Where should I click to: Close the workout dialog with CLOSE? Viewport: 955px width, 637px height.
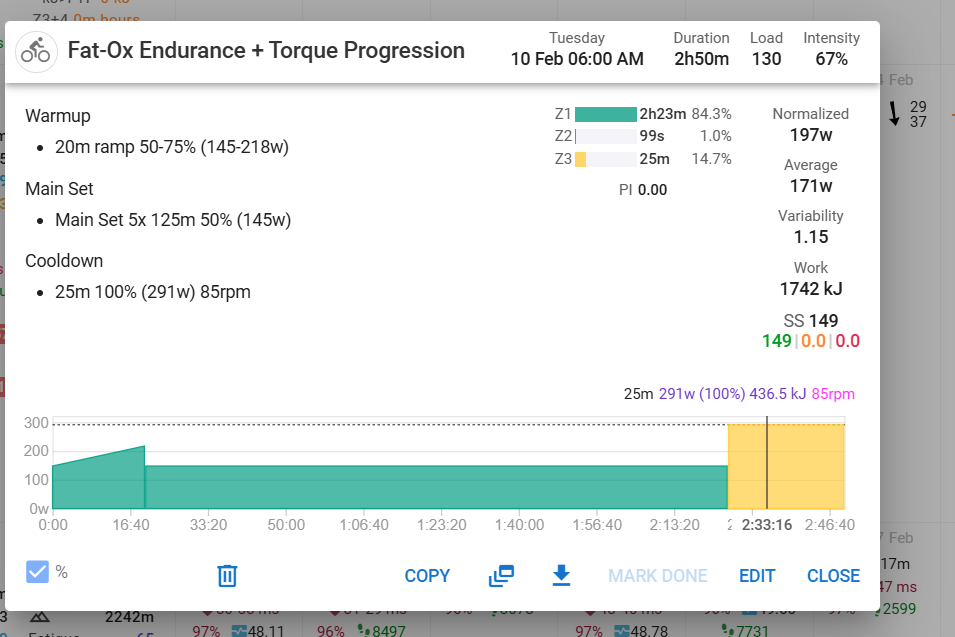pos(833,576)
